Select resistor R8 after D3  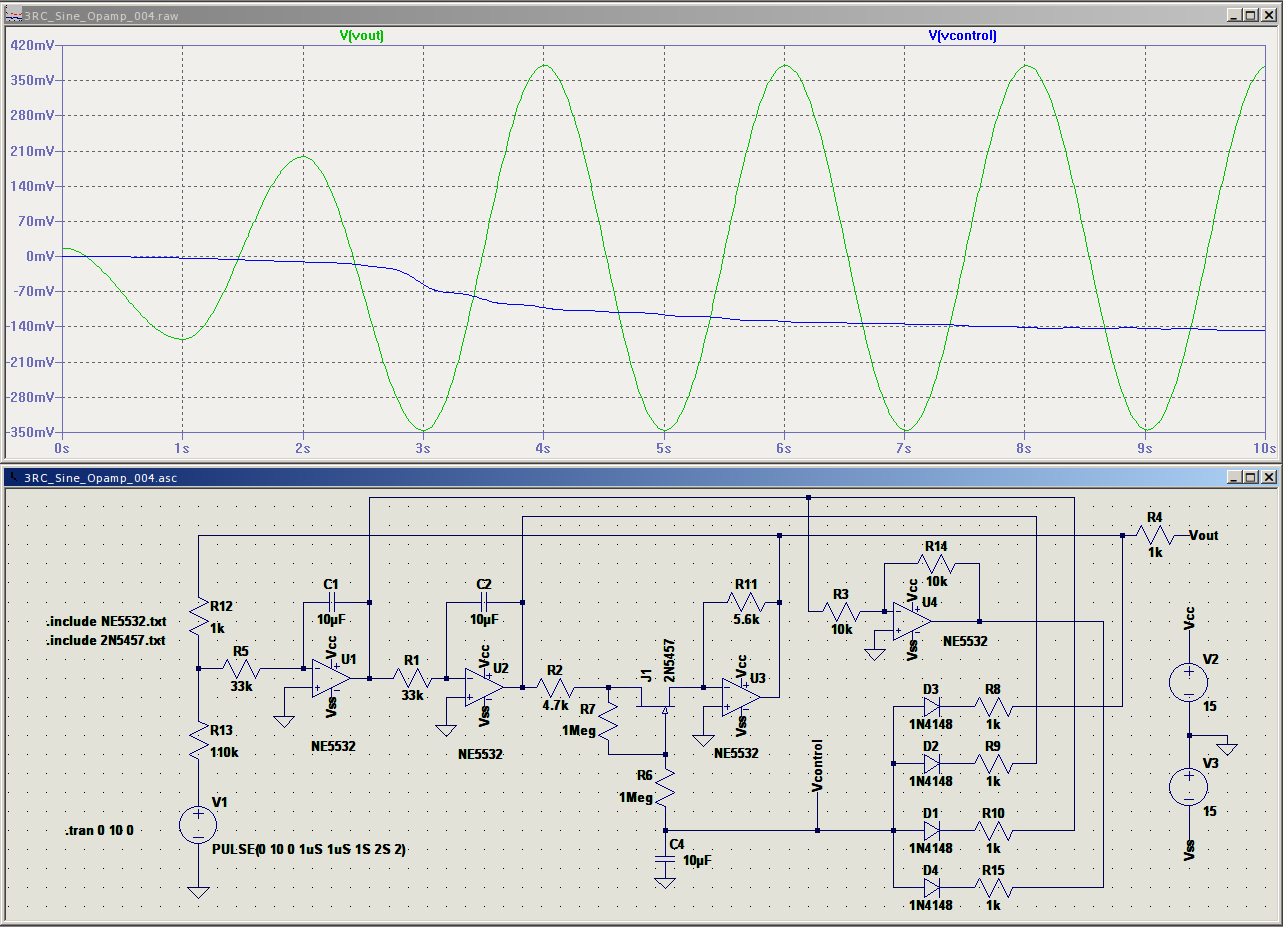coord(993,707)
